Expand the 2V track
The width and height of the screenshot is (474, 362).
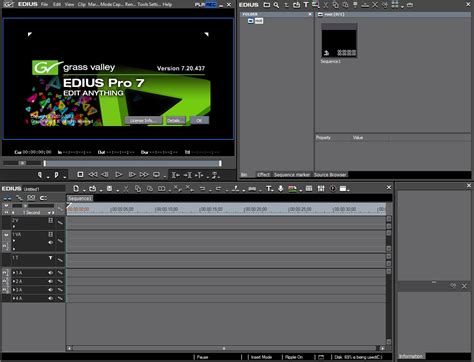(x=14, y=226)
